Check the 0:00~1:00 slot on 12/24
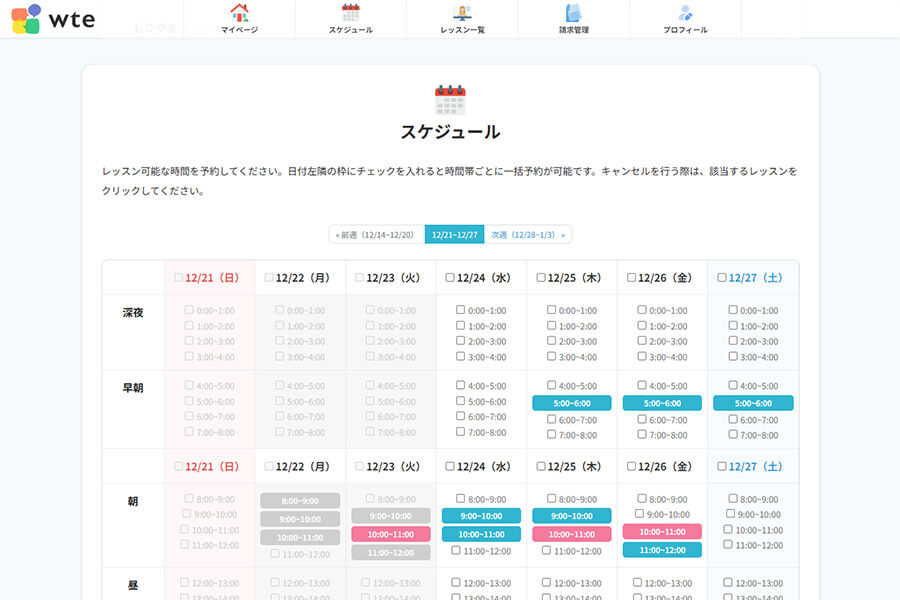This screenshot has height=600, width=900. [x=461, y=310]
